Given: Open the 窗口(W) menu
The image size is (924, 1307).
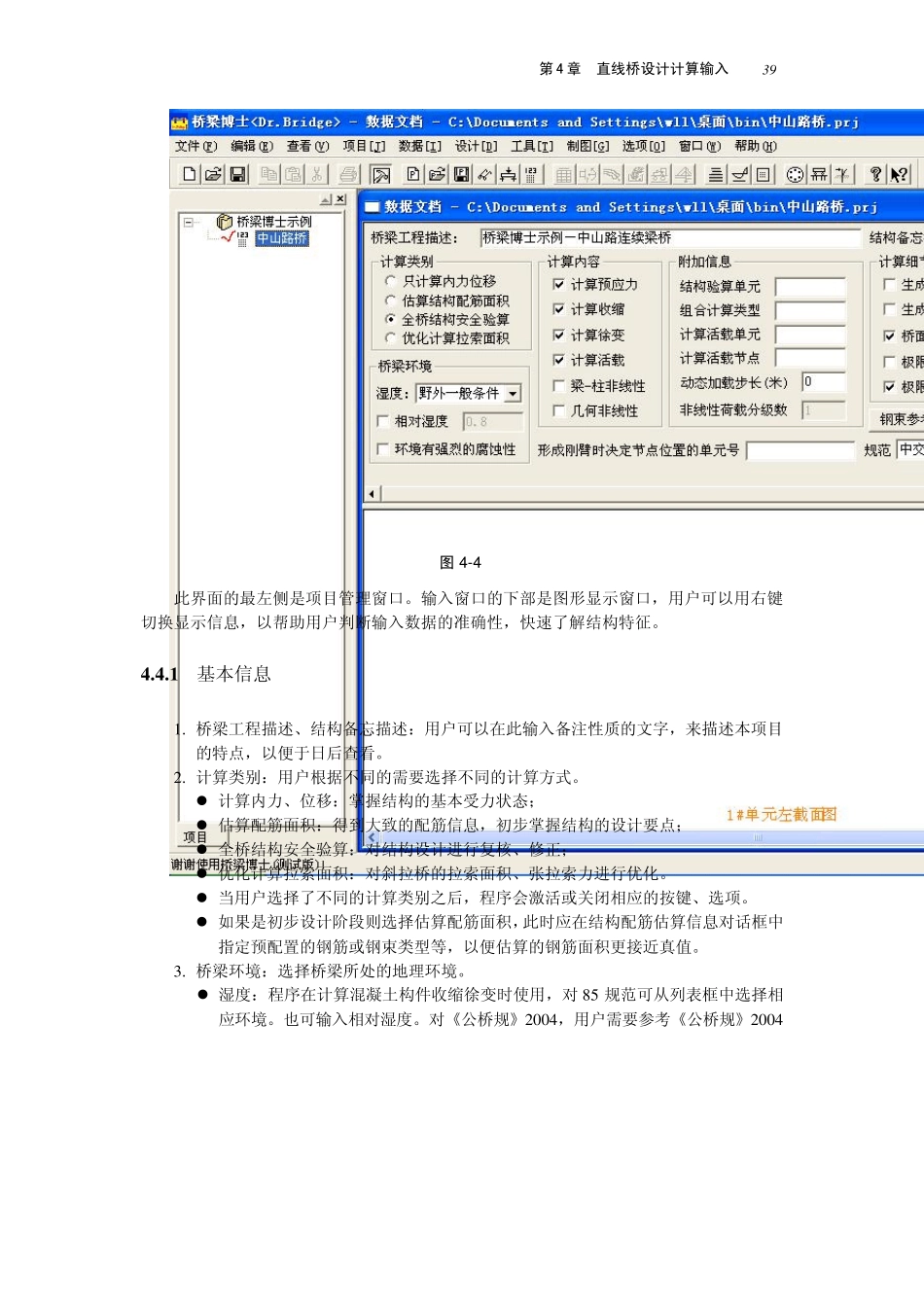Looking at the screenshot, I should (x=699, y=147).
